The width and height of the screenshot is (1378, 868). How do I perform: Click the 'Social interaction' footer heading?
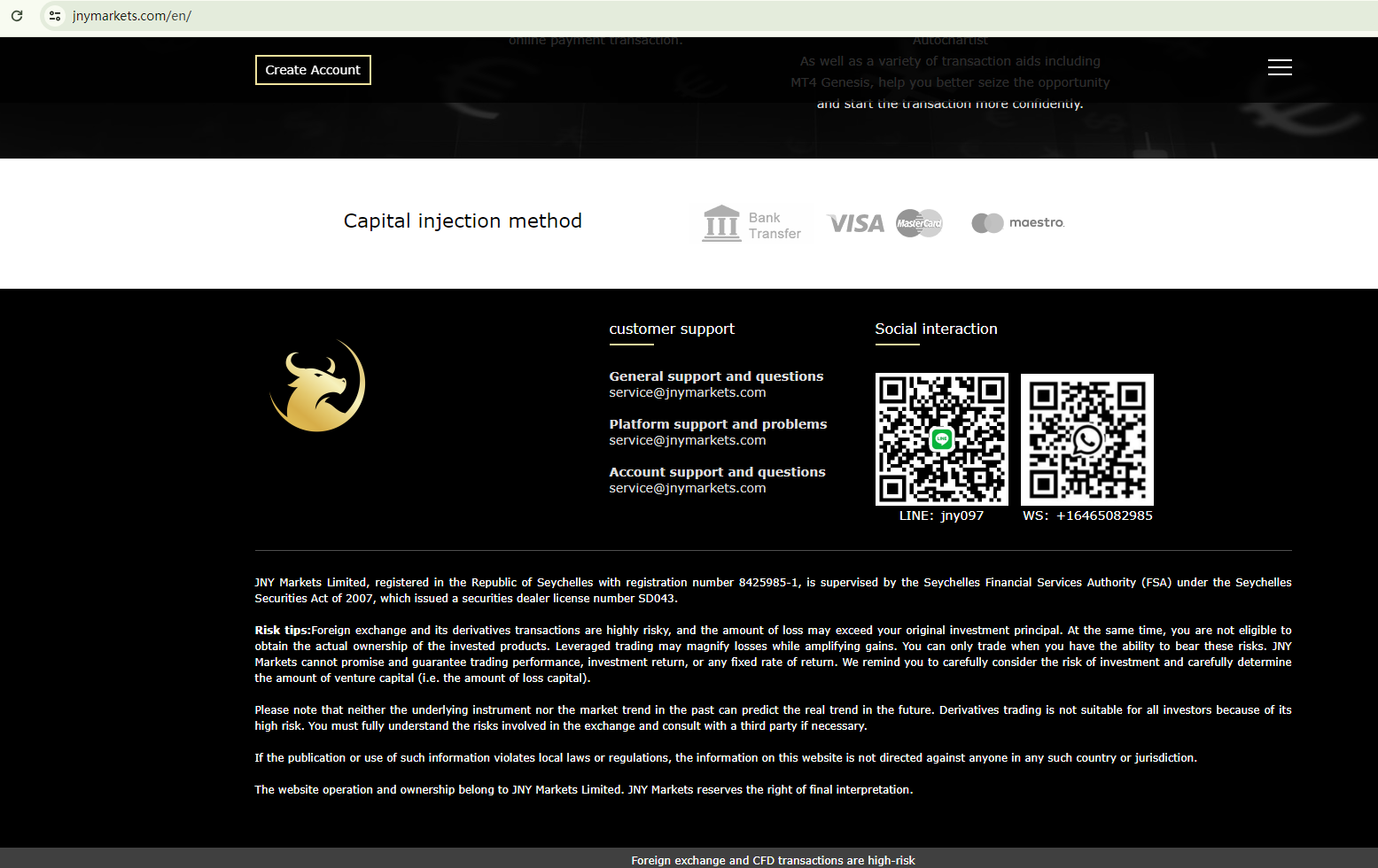[936, 329]
